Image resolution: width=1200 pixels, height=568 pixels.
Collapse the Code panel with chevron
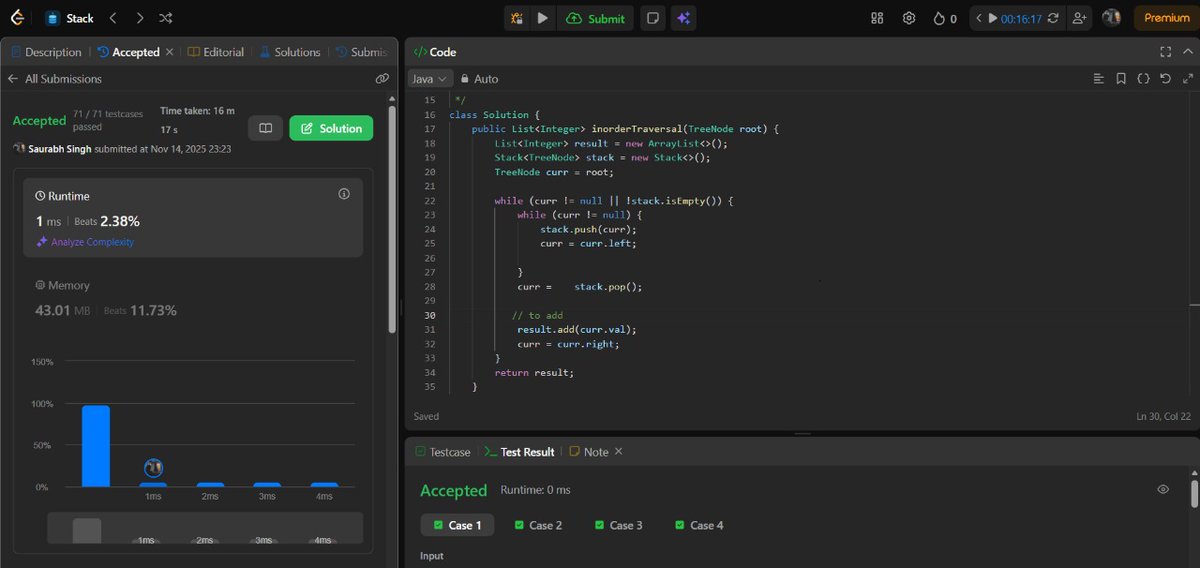click(x=1187, y=52)
